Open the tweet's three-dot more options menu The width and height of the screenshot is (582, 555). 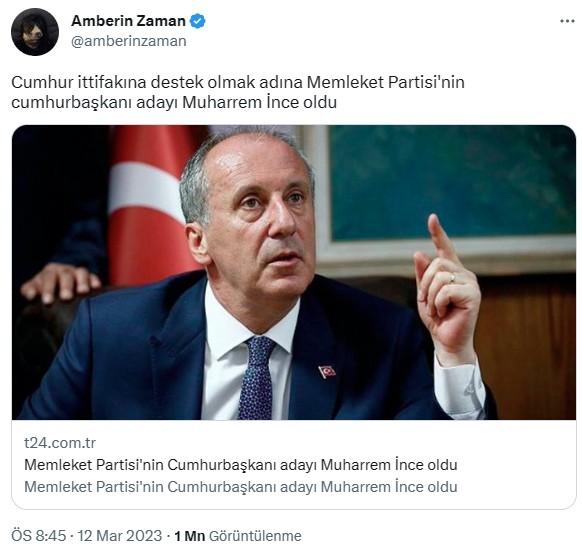pos(567,21)
